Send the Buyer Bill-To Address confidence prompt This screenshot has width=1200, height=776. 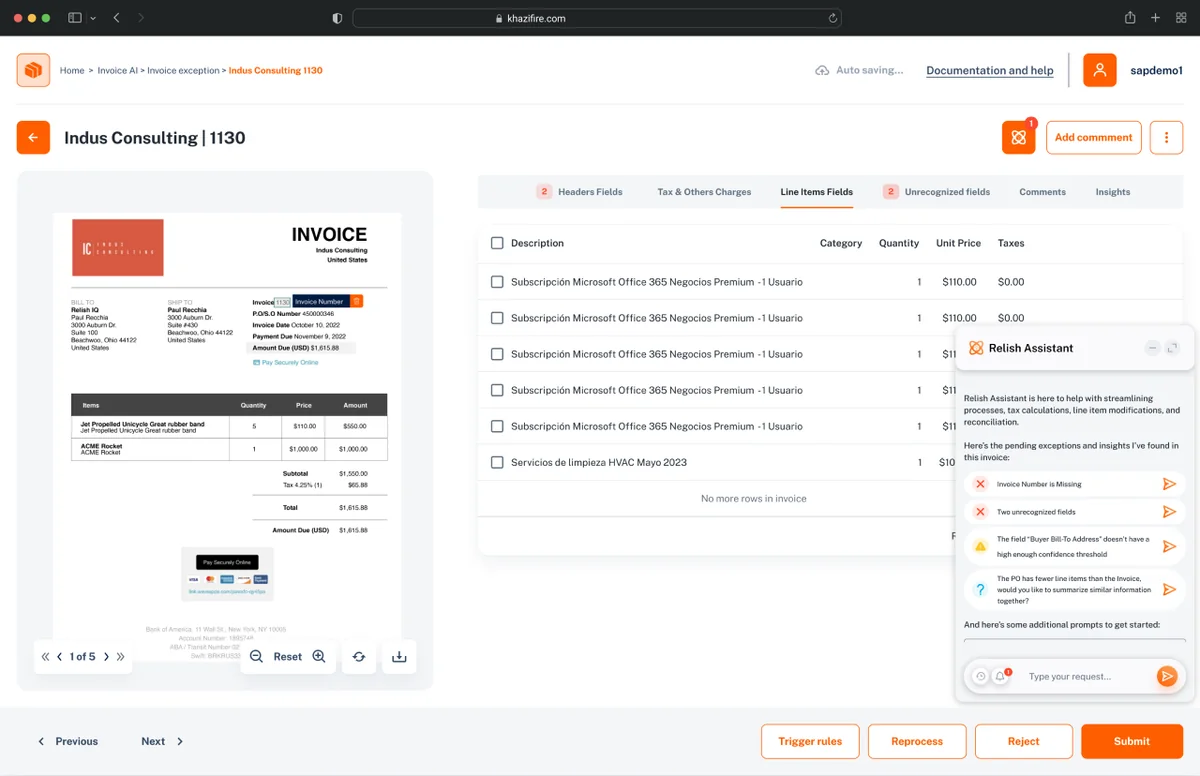[1169, 547]
